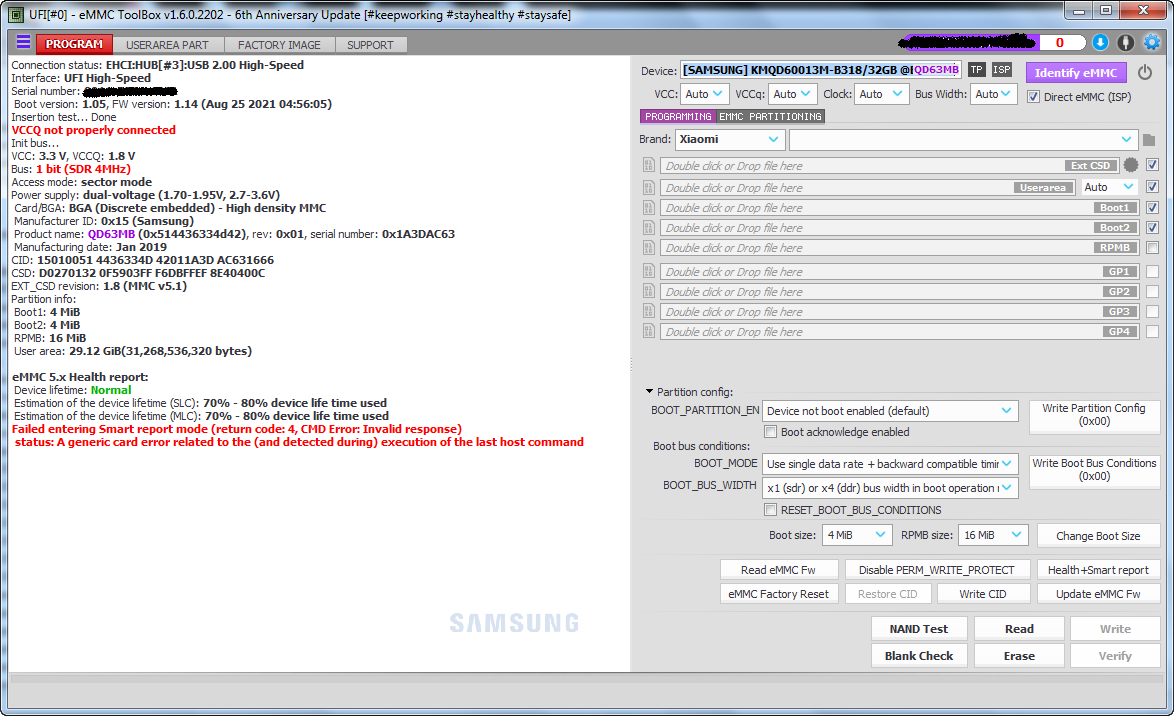Click the eMMC Factory Reset button
The width and height of the screenshot is (1174, 716).
pyautogui.click(x=779, y=594)
